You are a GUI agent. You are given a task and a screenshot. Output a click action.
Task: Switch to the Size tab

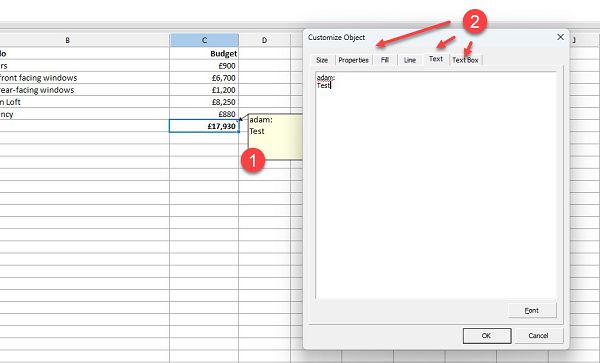click(x=322, y=60)
